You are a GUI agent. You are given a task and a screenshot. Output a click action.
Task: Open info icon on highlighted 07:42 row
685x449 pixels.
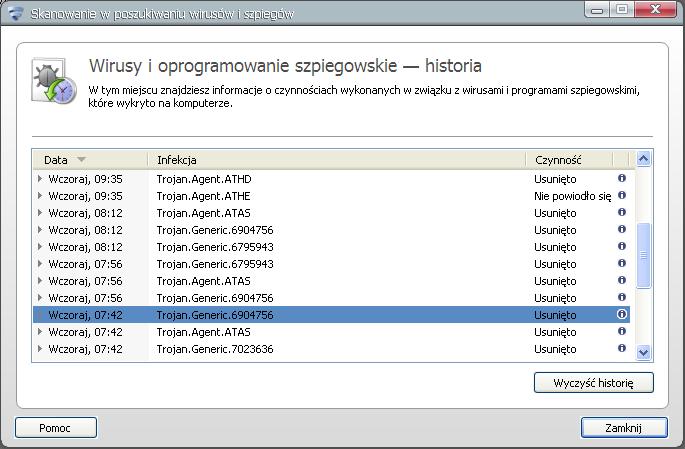tap(622, 314)
